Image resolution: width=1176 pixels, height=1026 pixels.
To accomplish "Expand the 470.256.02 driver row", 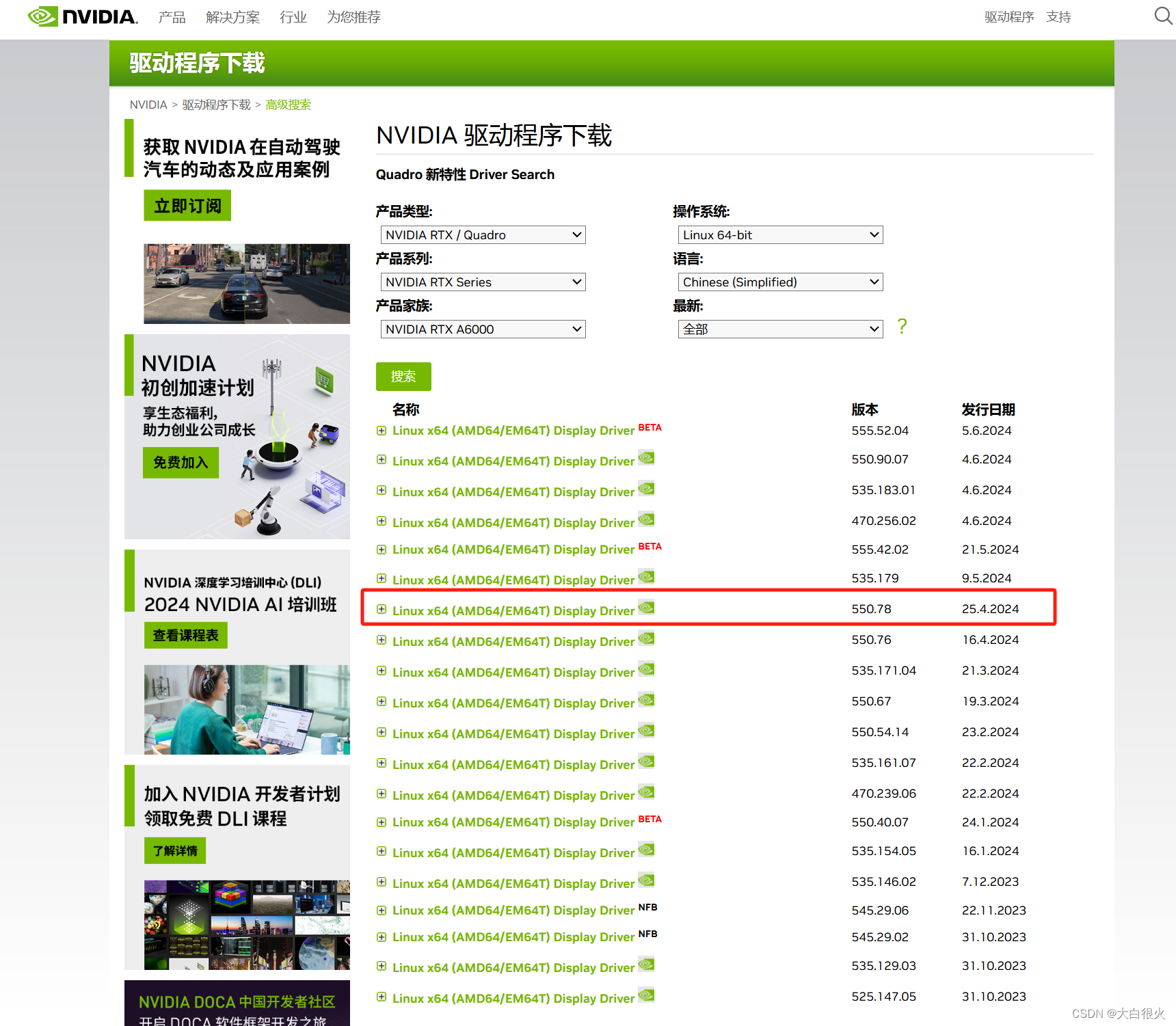I will (x=382, y=521).
